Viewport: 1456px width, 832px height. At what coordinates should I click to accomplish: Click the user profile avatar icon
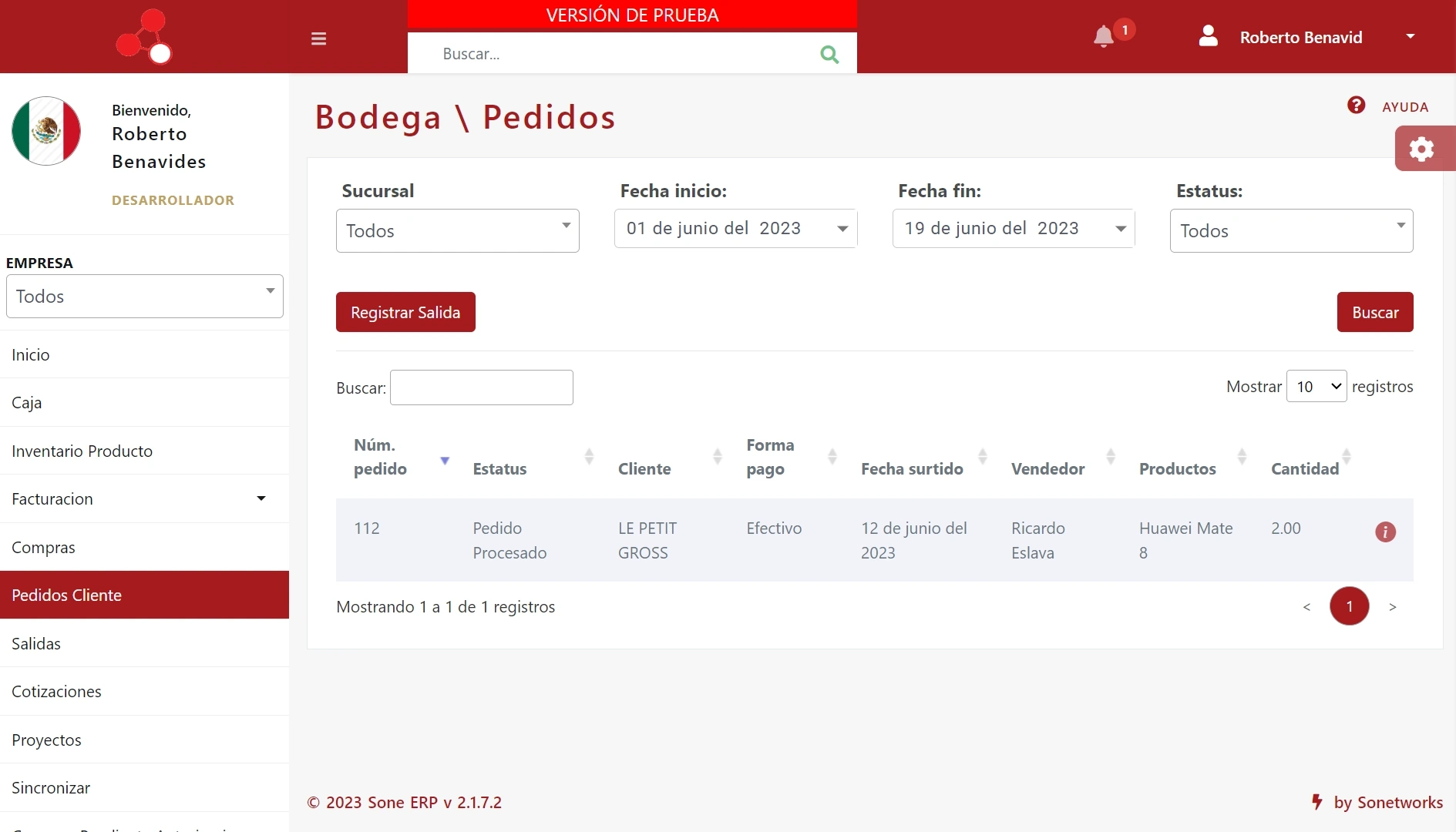point(1208,36)
